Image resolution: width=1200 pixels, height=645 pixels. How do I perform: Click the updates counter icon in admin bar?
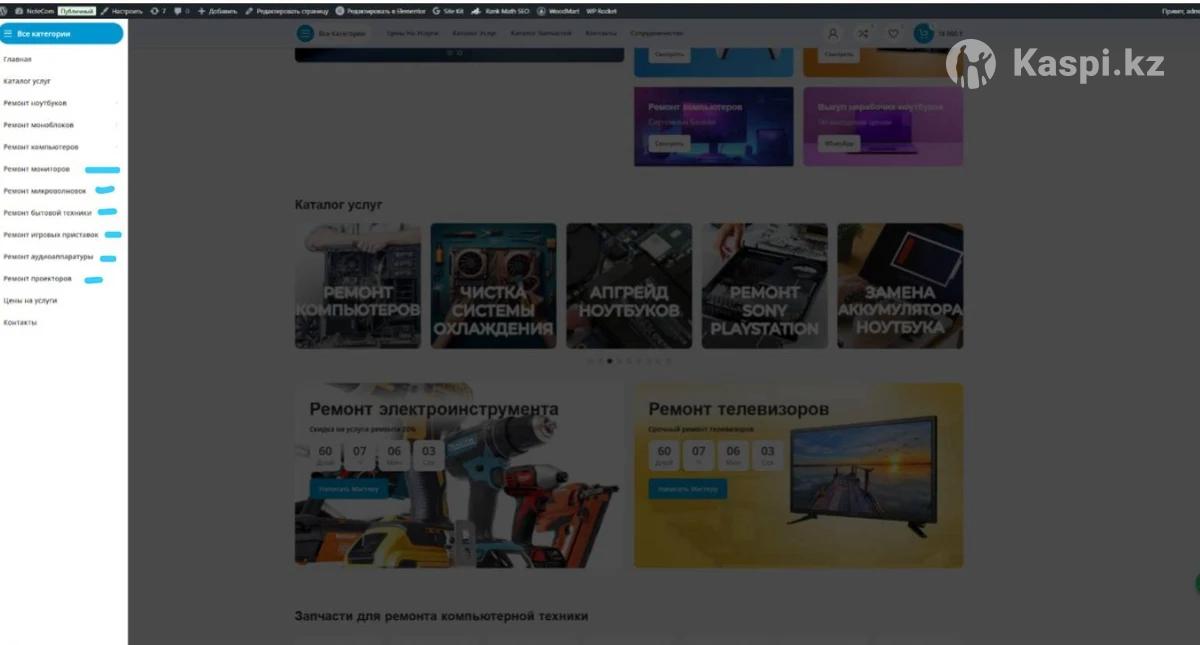tap(157, 11)
